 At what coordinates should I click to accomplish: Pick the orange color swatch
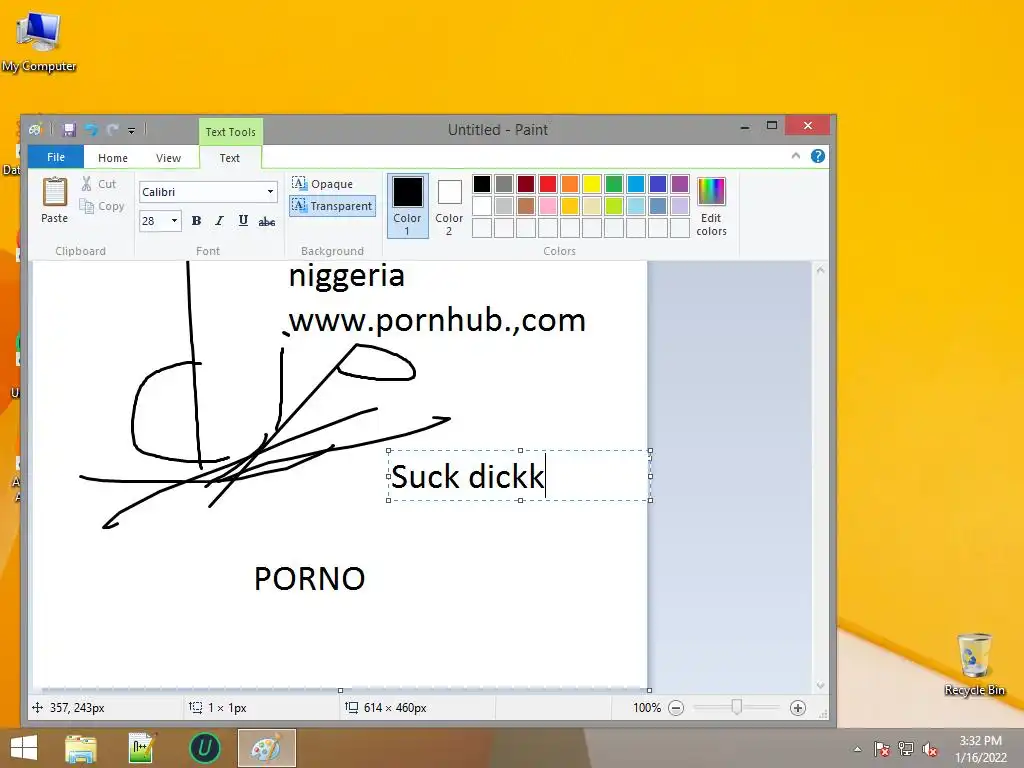tap(569, 184)
